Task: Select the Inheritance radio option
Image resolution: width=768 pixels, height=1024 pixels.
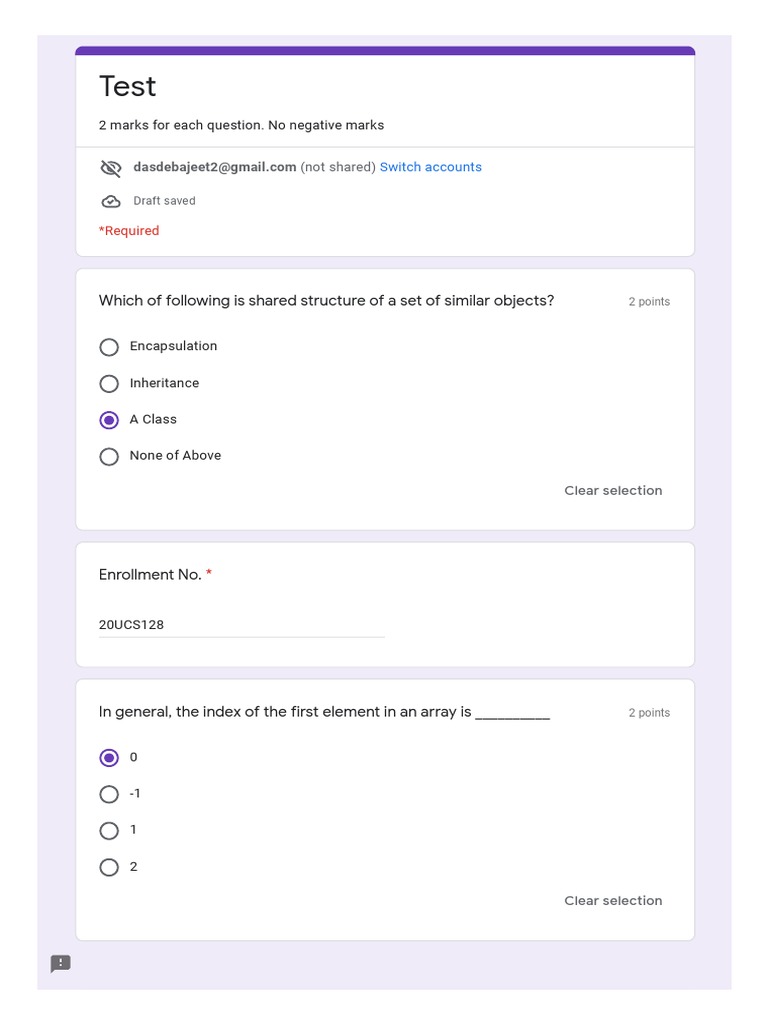Action: [109, 384]
